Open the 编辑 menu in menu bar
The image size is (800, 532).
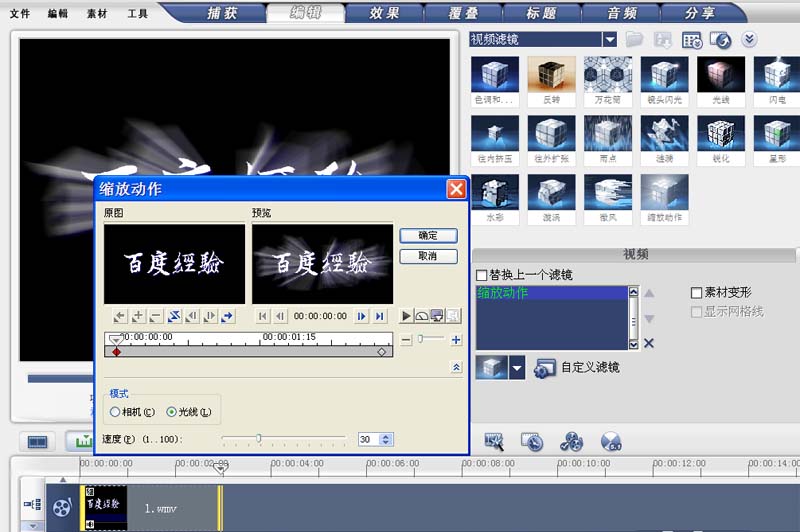tap(58, 14)
